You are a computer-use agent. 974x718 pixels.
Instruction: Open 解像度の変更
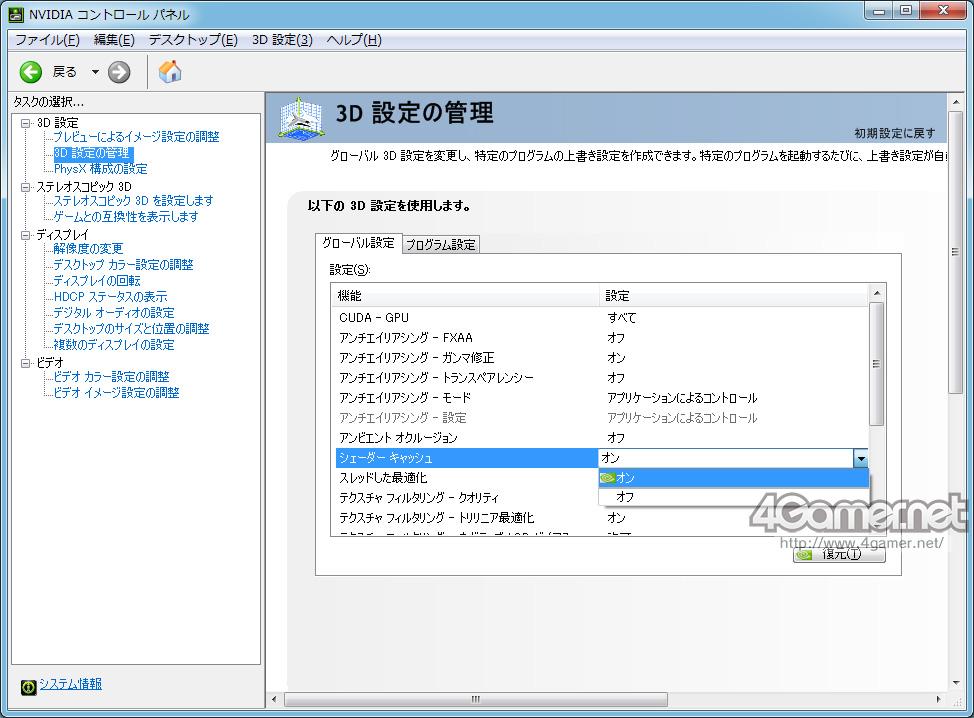click(x=88, y=248)
